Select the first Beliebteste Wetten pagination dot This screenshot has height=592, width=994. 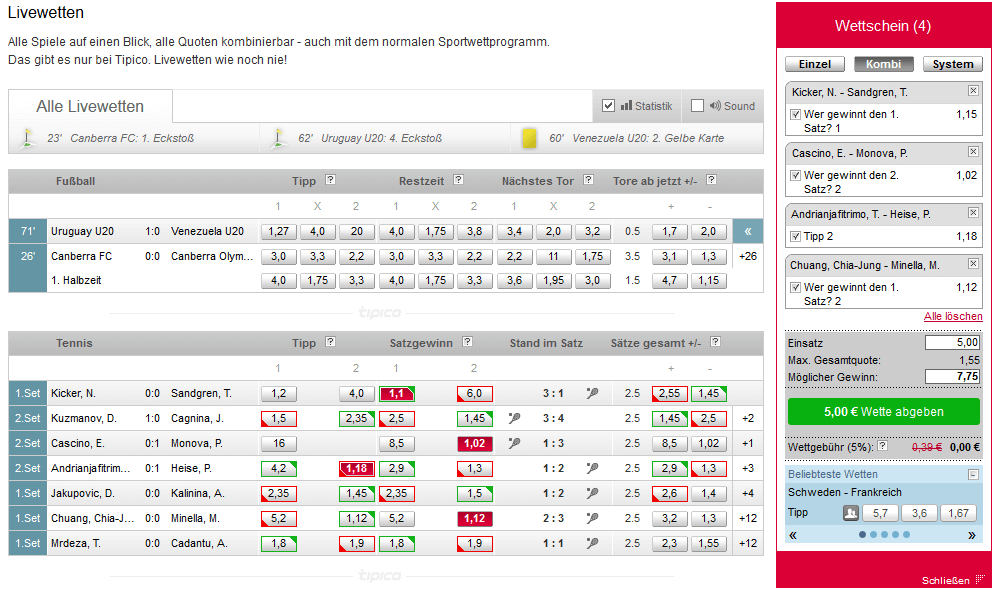point(862,534)
